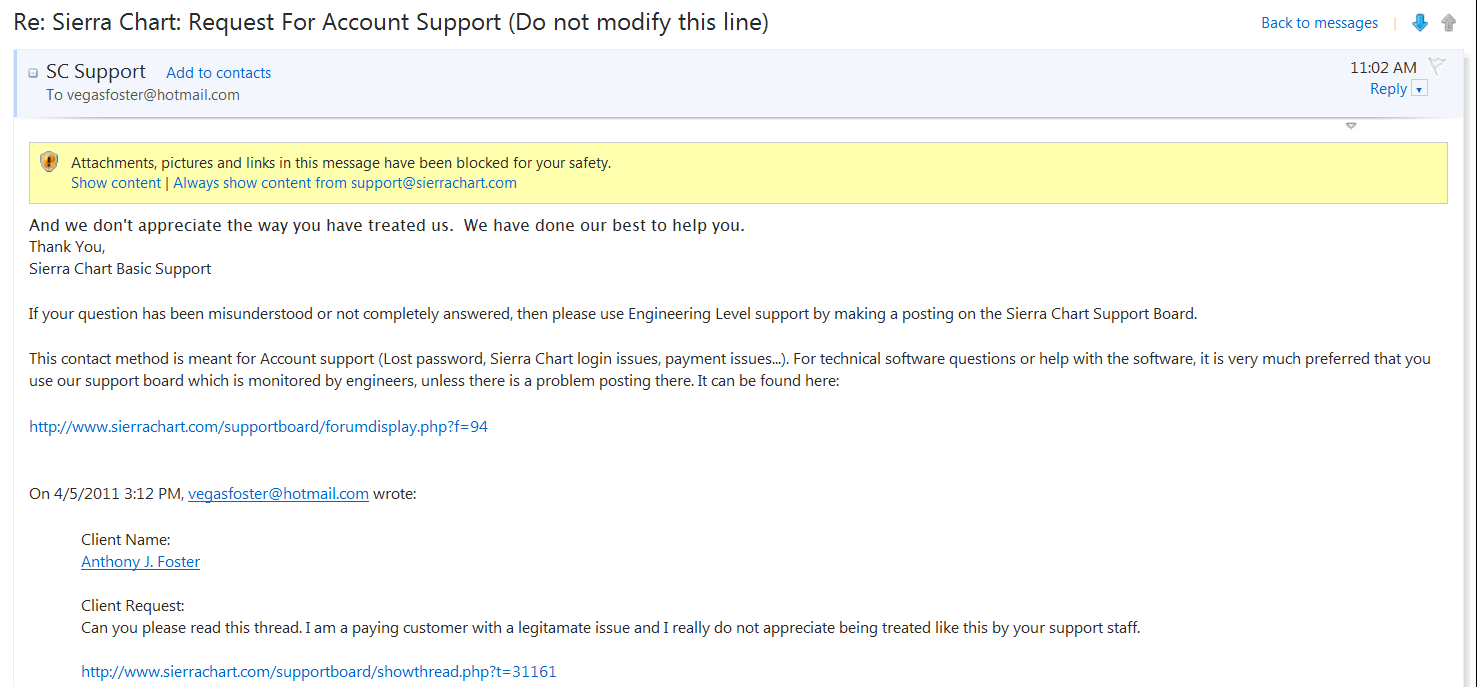Click 'Sierra Chart Basic Support' signature text
Image resolution: width=1477 pixels, height=687 pixels.
(x=120, y=269)
